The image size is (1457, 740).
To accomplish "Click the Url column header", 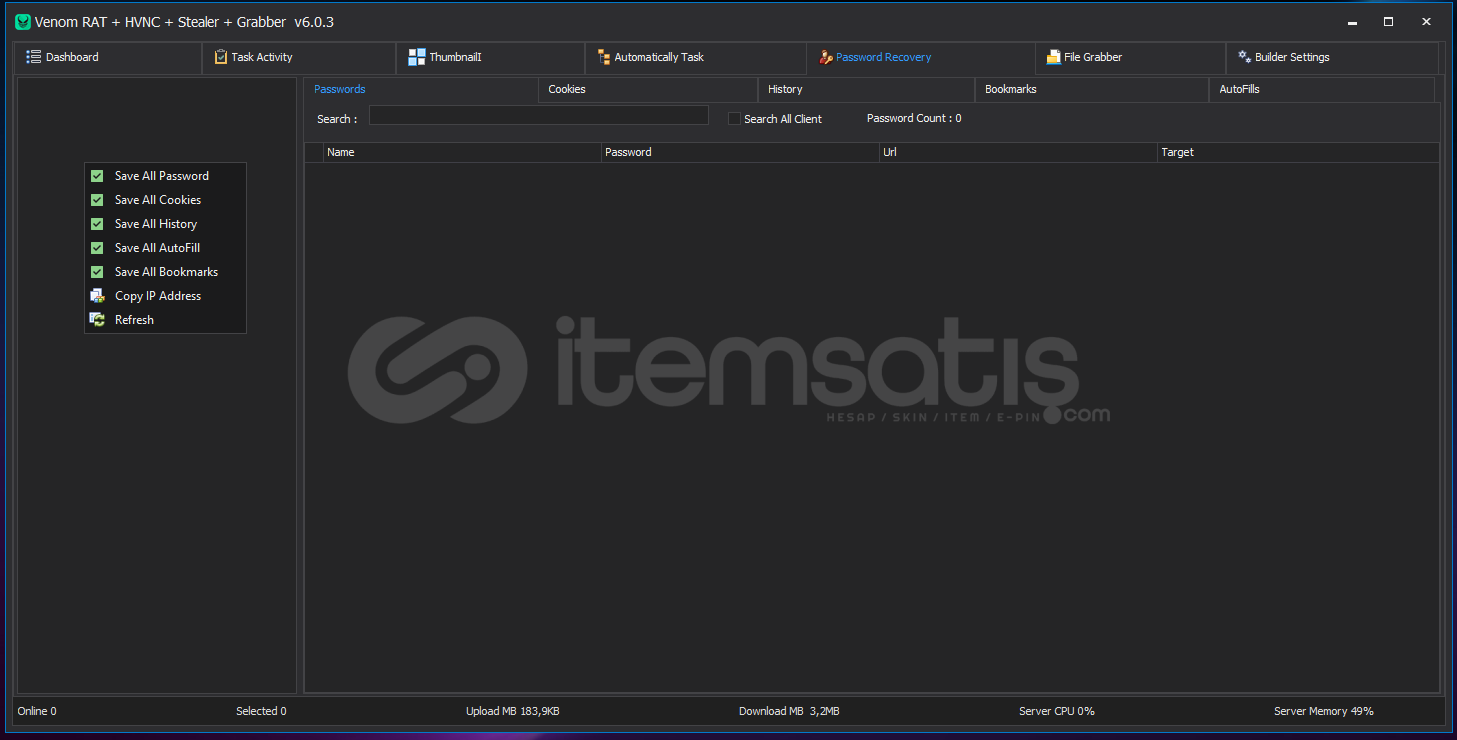I will [x=1018, y=153].
